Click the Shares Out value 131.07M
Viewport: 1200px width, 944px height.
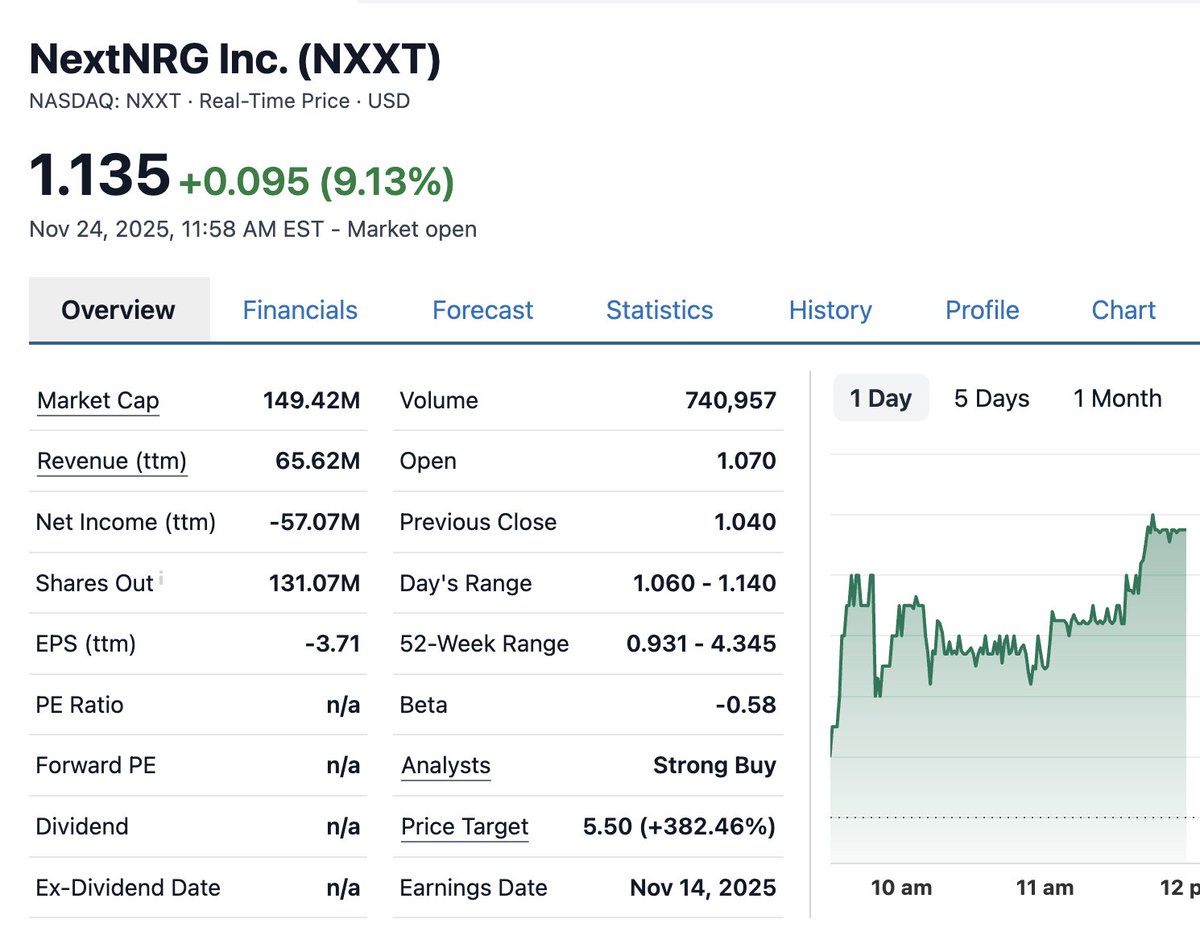pyautogui.click(x=314, y=583)
